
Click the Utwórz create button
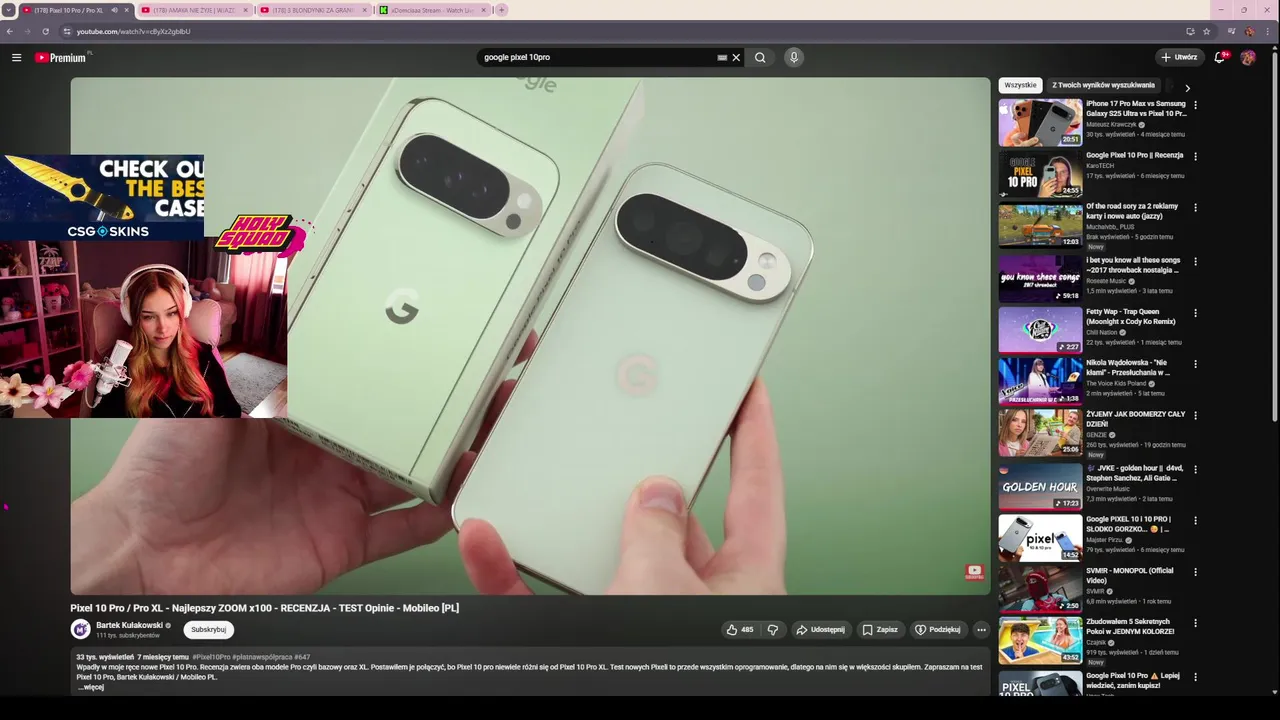click(1179, 57)
